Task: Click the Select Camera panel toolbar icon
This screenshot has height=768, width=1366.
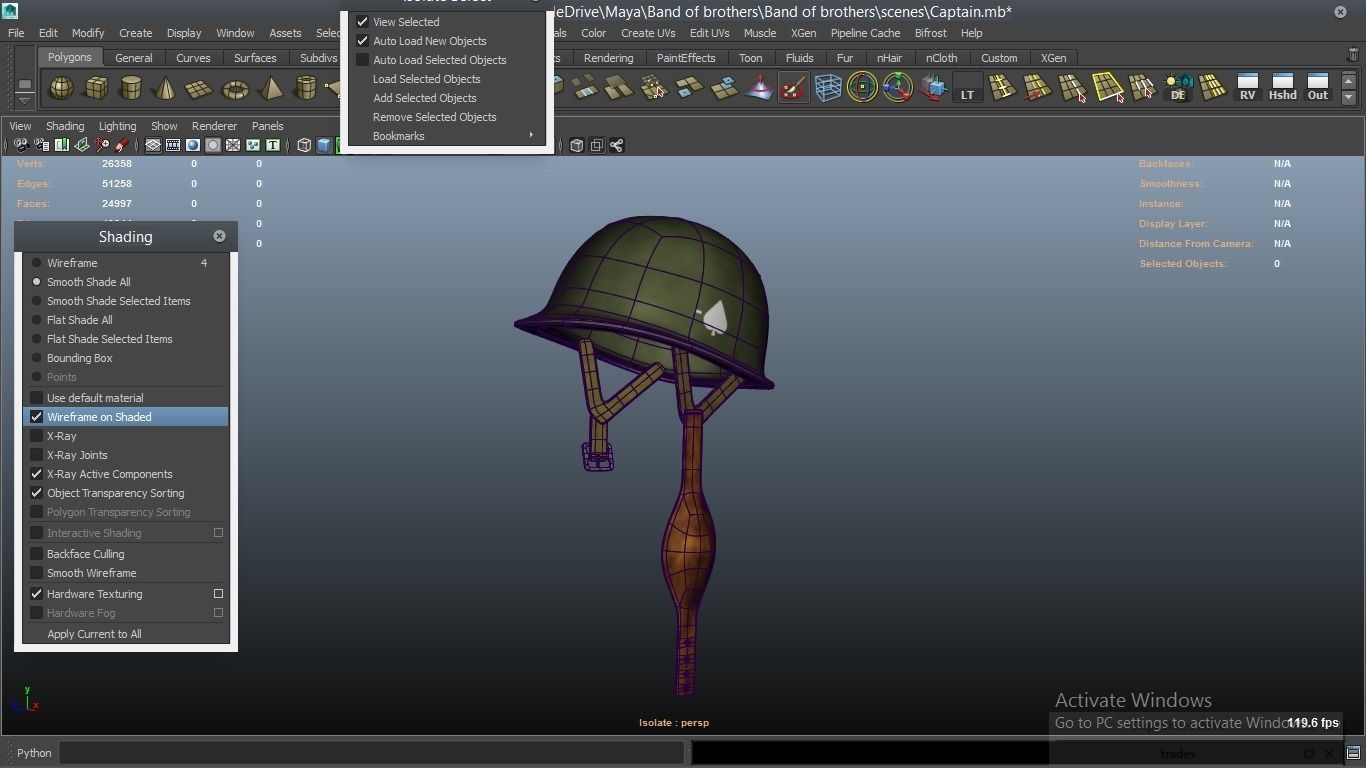Action: tap(21, 145)
